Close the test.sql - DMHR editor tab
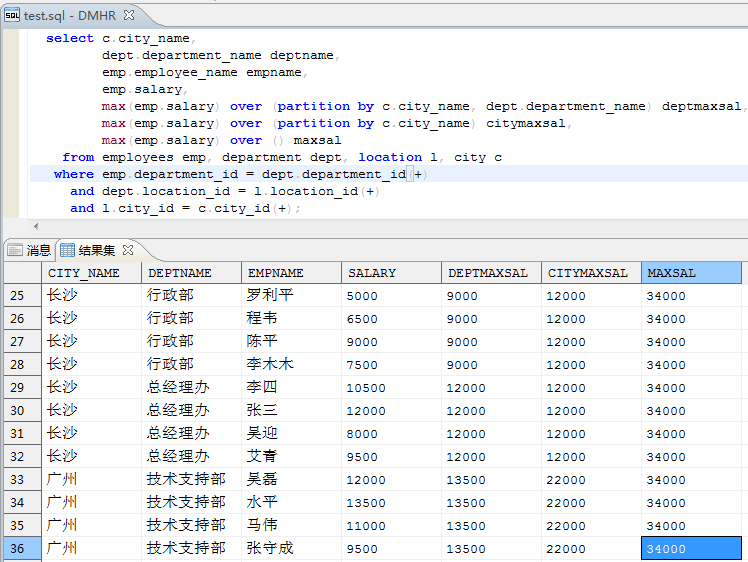748x562 pixels. tap(130, 15)
